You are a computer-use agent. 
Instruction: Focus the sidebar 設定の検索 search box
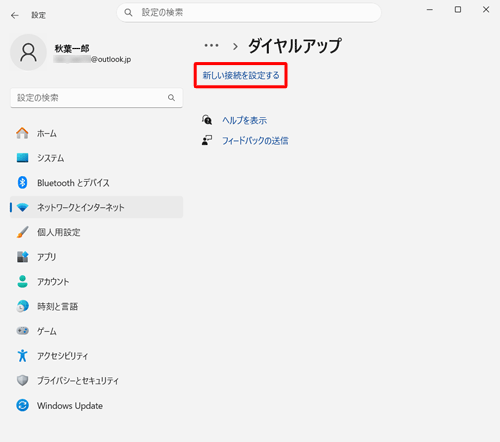(x=97, y=98)
